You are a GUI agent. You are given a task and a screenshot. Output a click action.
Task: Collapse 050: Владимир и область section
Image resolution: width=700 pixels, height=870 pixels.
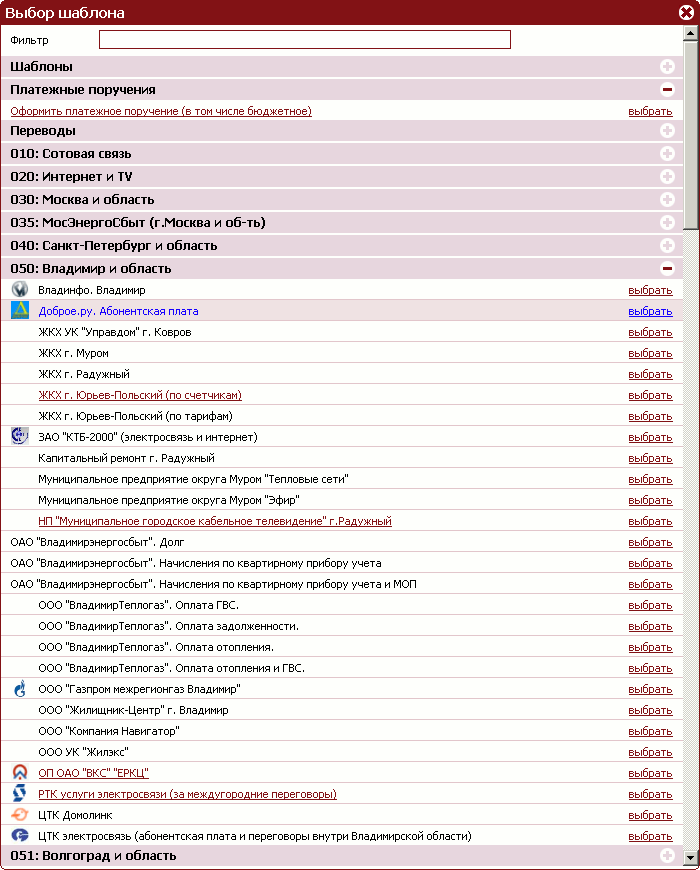[667, 269]
